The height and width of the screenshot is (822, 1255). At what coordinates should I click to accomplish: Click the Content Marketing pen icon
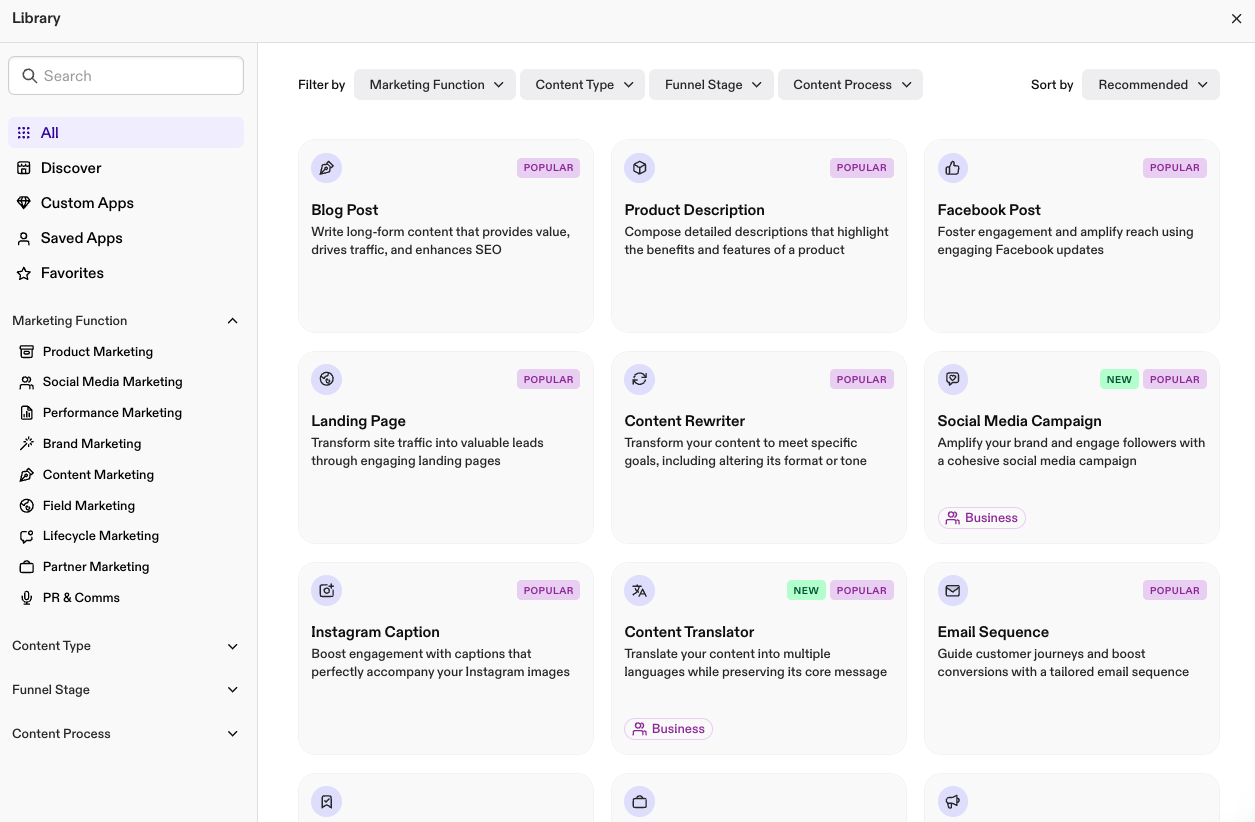point(27,475)
